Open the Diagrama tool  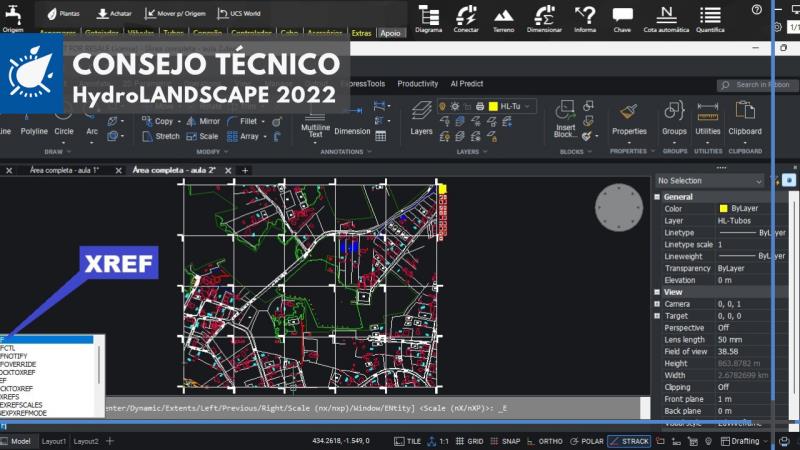click(429, 19)
